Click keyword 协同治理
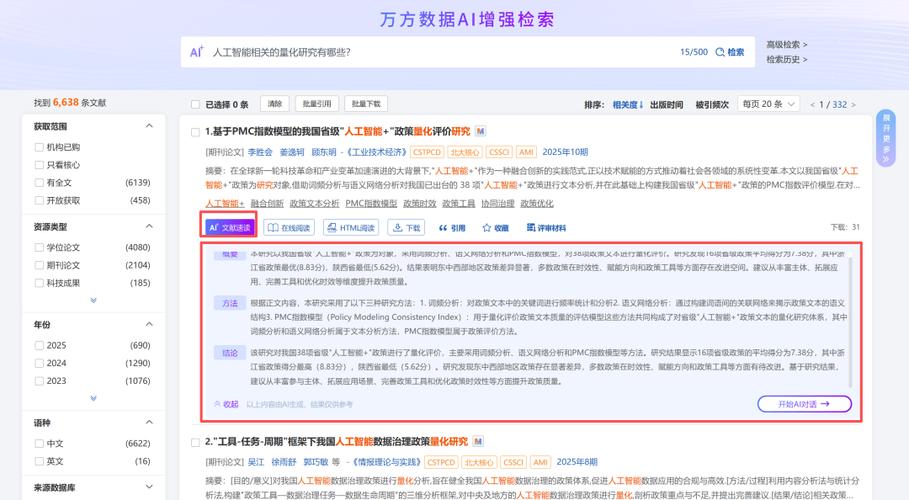This screenshot has width=909, height=500. pos(497,203)
